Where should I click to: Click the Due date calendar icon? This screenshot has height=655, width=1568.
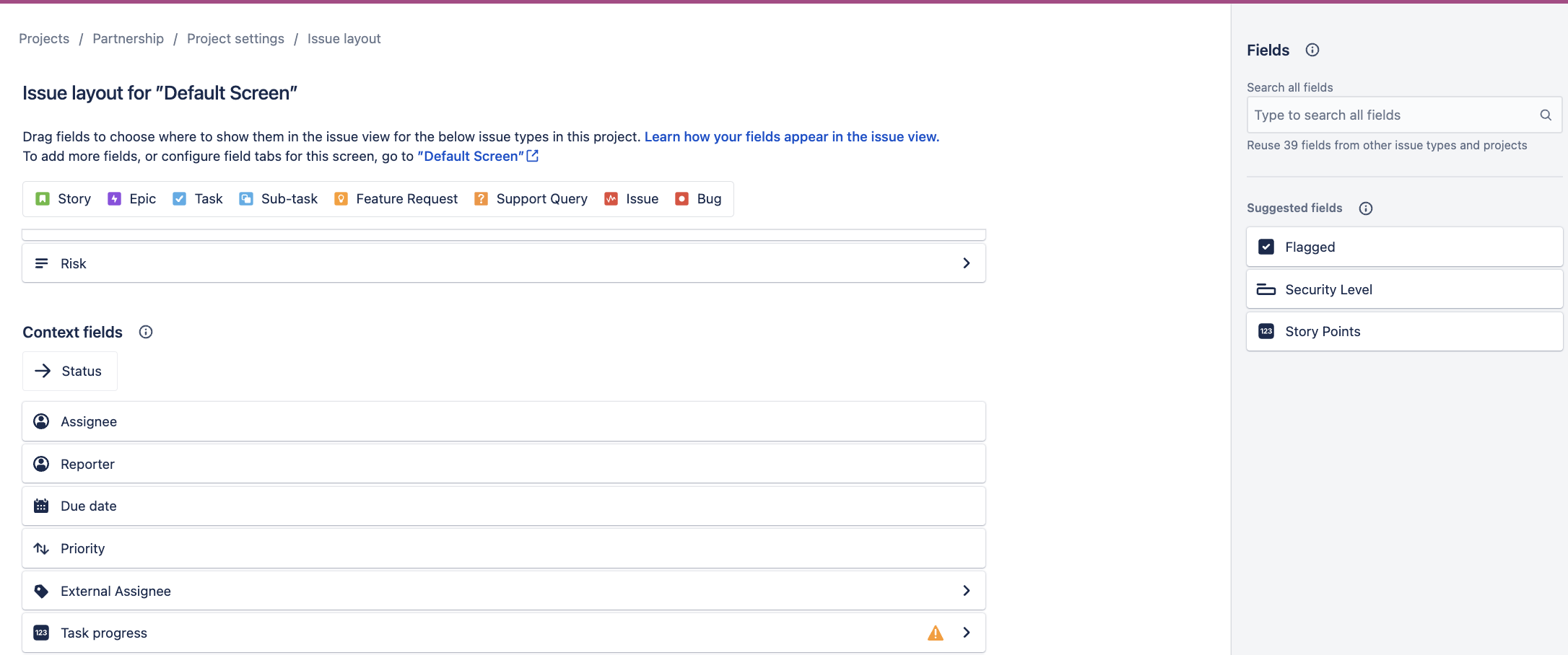tap(41, 506)
